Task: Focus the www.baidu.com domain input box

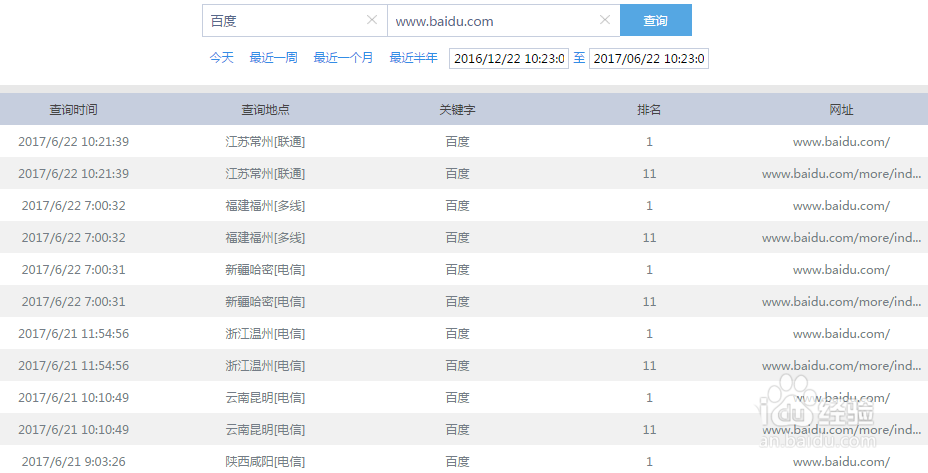Action: click(x=490, y=20)
